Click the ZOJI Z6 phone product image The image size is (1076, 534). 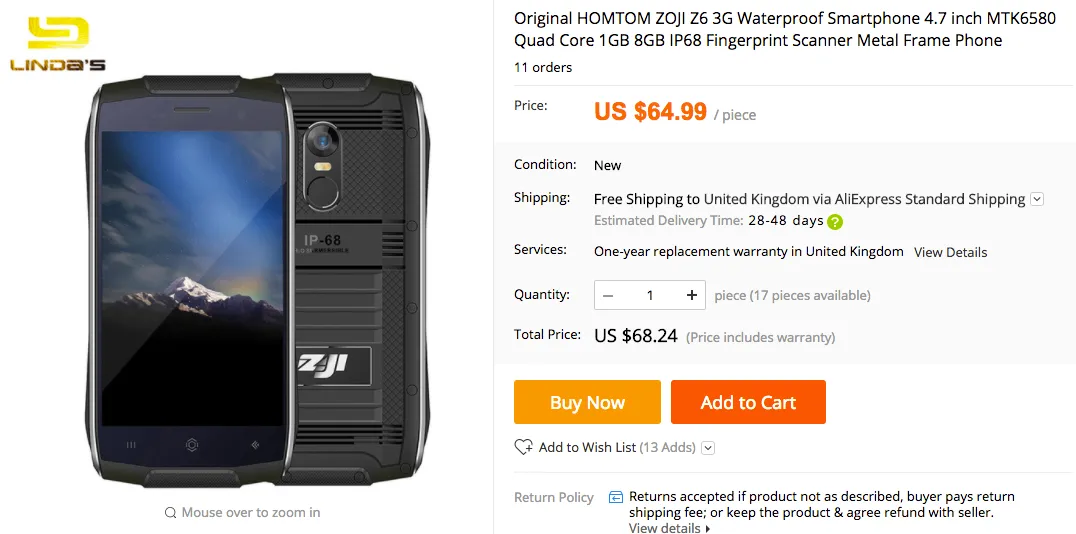[262, 280]
